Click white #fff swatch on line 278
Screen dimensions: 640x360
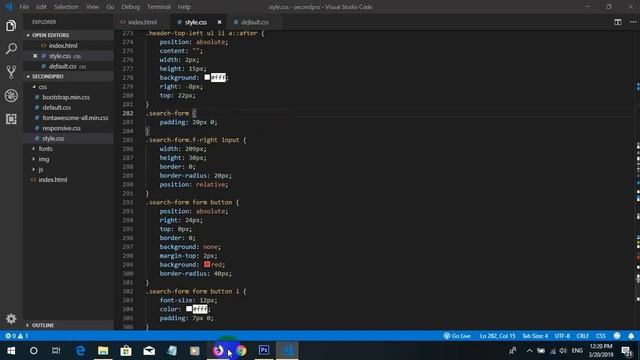(x=207, y=77)
